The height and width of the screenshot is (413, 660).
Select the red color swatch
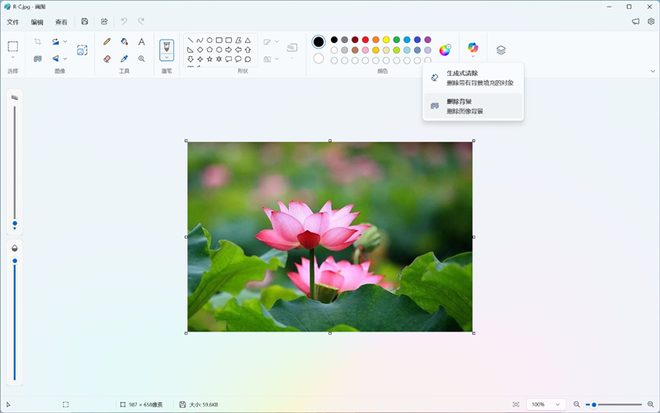pyautogui.click(x=367, y=40)
